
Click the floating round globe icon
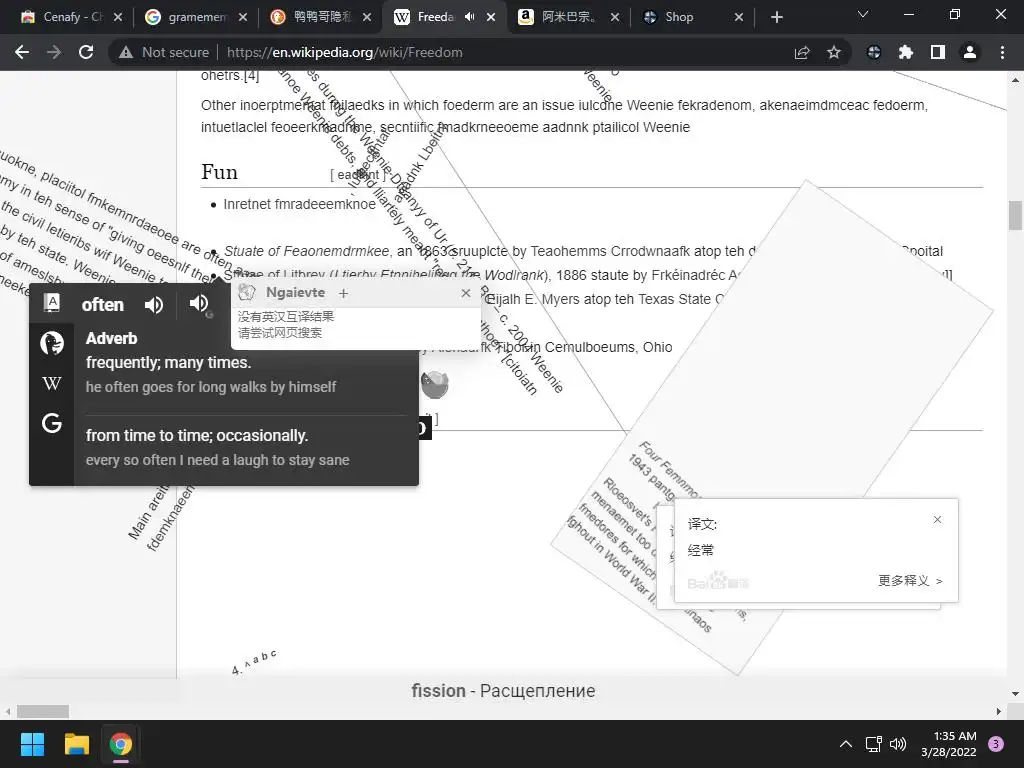coord(434,385)
